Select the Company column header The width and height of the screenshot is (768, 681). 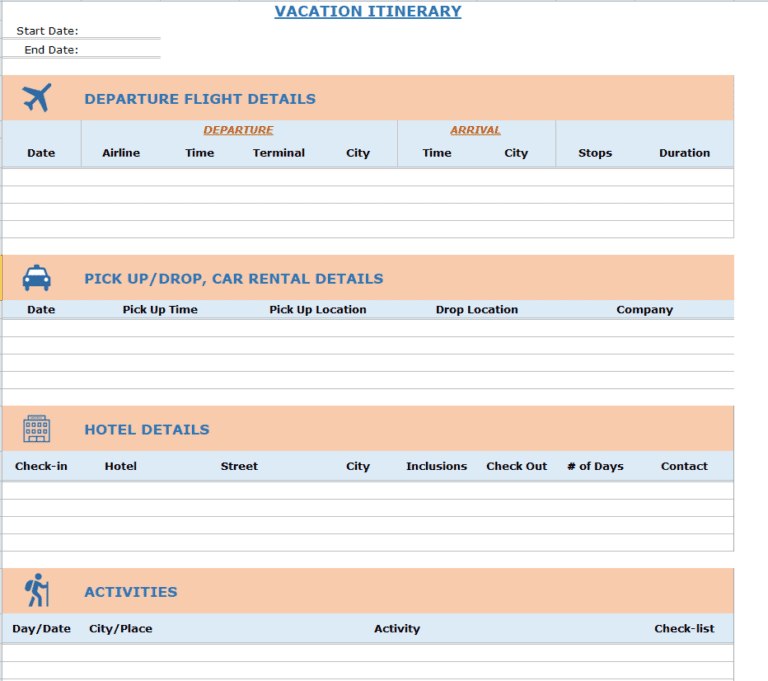[x=645, y=310]
